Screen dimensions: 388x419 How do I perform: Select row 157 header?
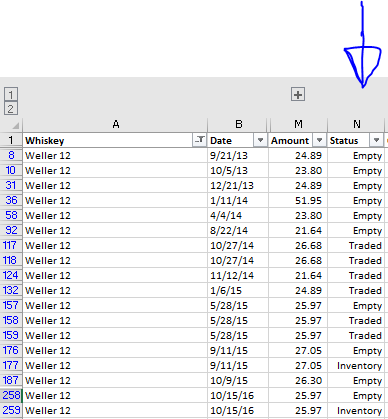(11, 305)
